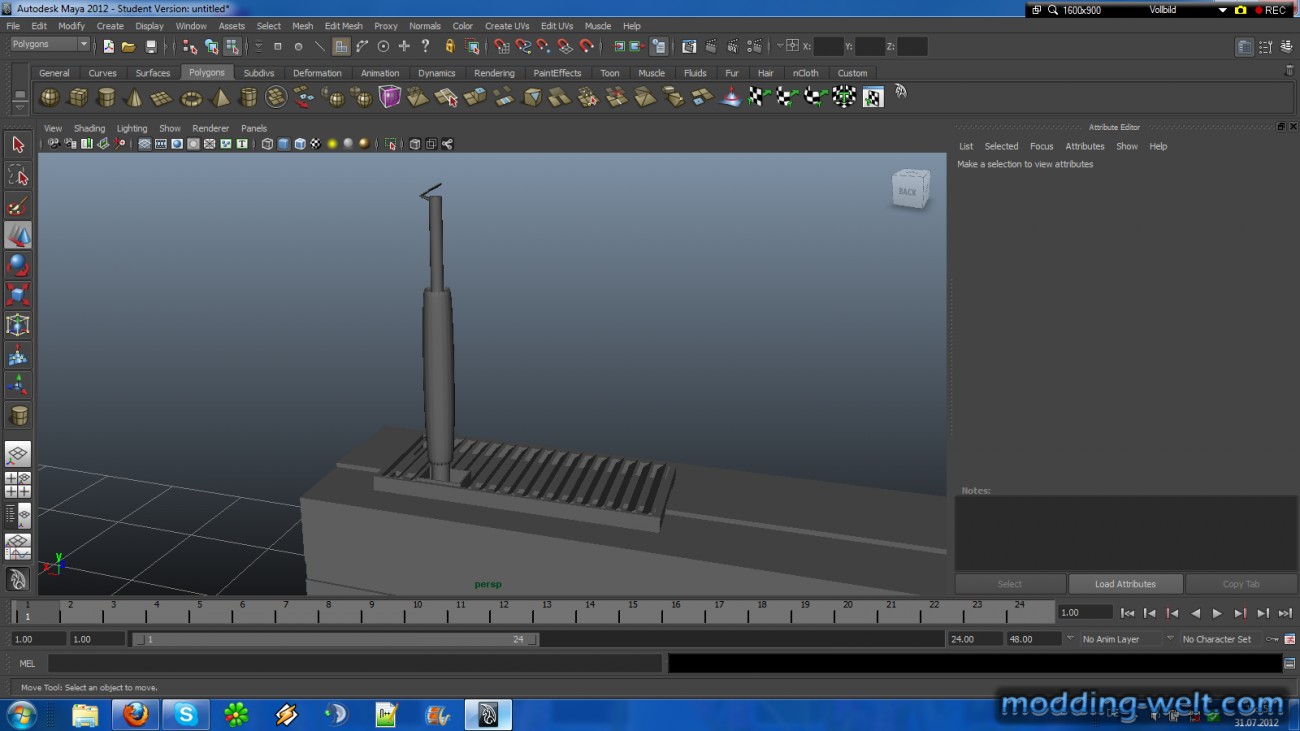Image resolution: width=1300 pixels, height=731 pixels.
Task: Create a polygon Torus from shelf
Action: [190, 97]
